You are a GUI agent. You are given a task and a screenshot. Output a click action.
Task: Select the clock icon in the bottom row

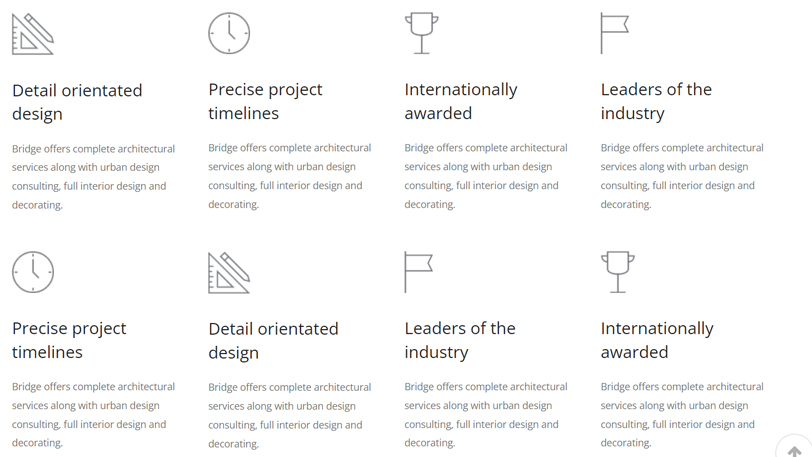coord(33,272)
